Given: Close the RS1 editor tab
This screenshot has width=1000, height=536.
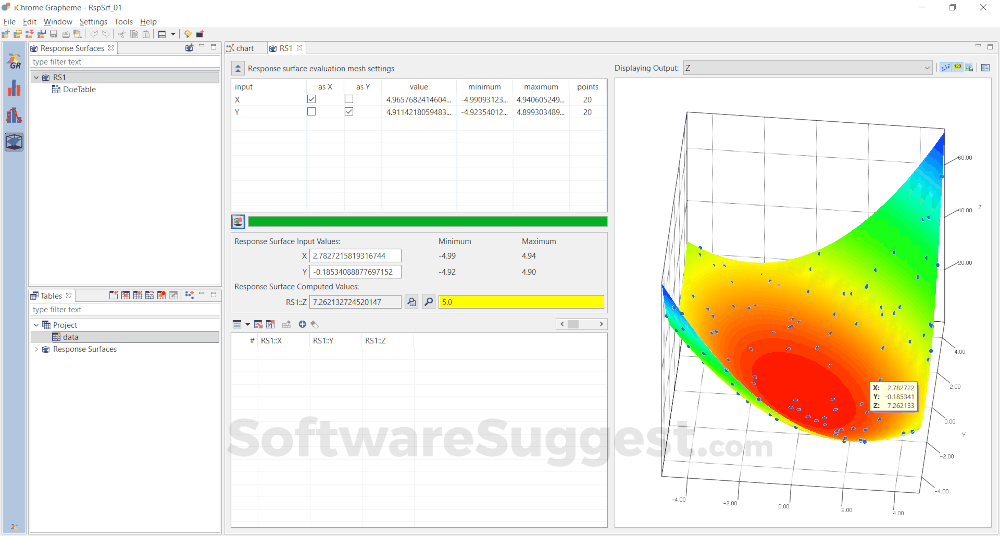Looking at the screenshot, I should [x=299, y=48].
